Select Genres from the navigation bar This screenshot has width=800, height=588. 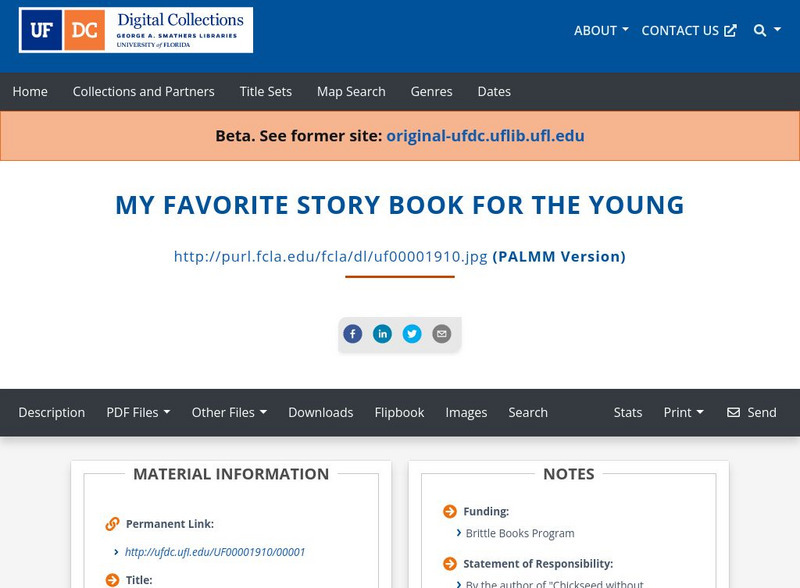pos(432,91)
